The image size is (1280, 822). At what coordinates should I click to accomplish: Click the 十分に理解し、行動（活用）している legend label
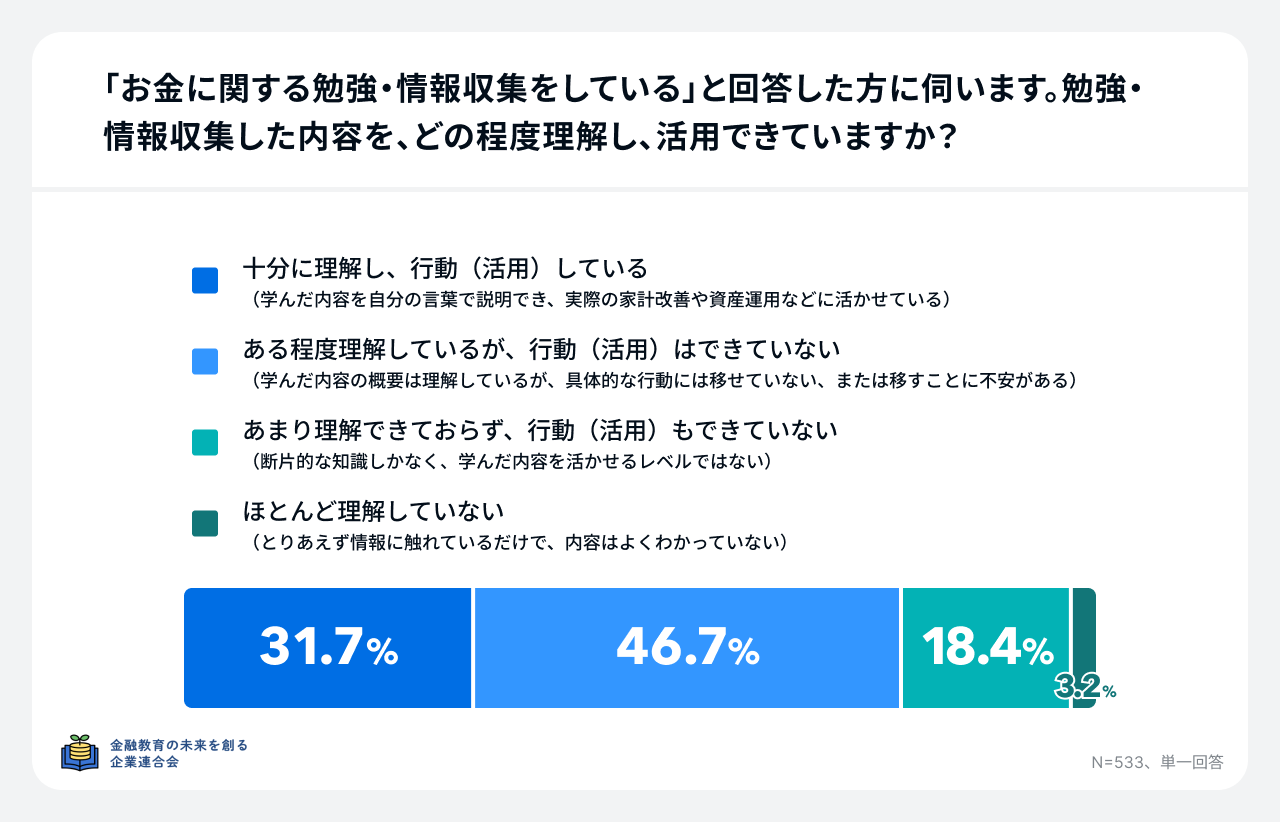pos(446,269)
